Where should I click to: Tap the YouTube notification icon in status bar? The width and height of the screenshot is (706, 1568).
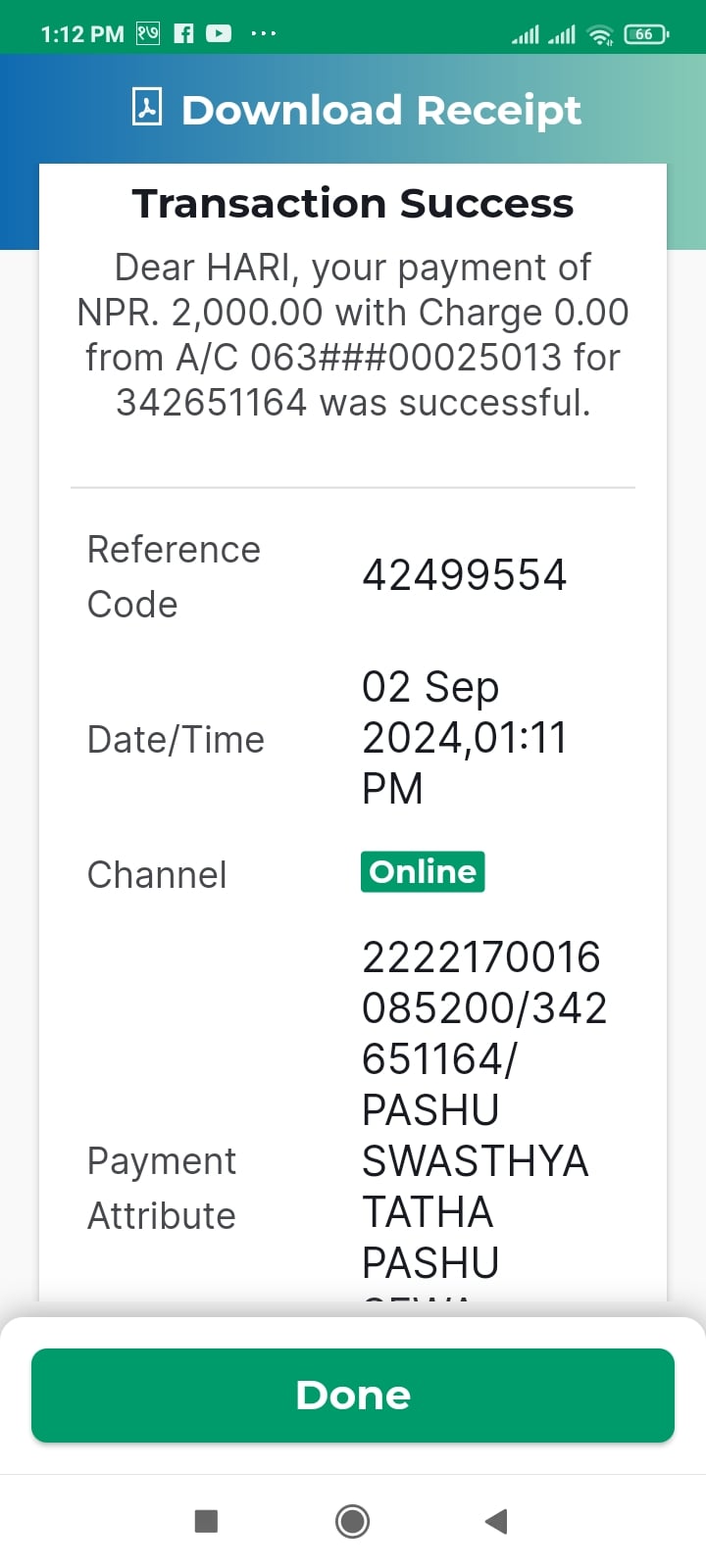pos(219,33)
